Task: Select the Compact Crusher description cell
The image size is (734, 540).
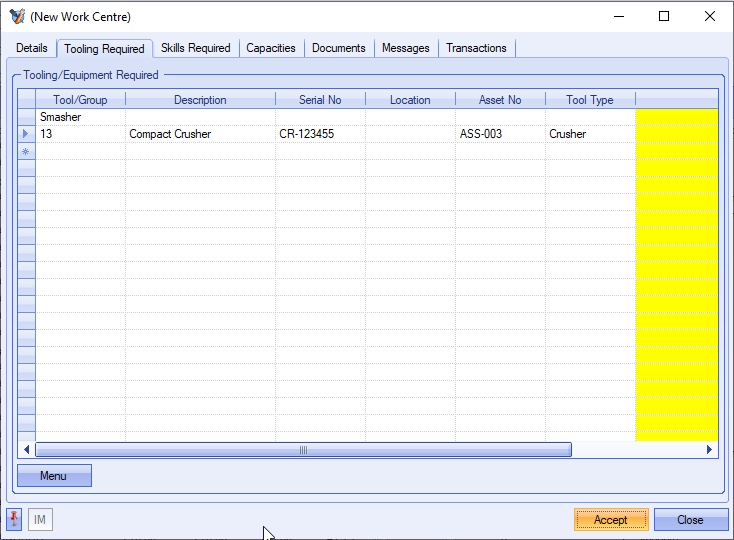Action: pyautogui.click(x=200, y=134)
